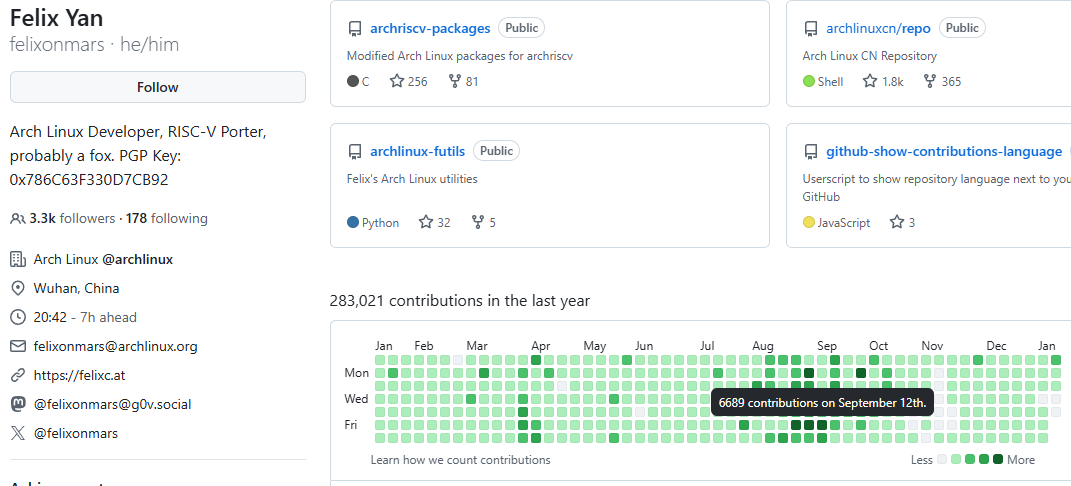View the 32 stars on archlinux-futils

434,223
